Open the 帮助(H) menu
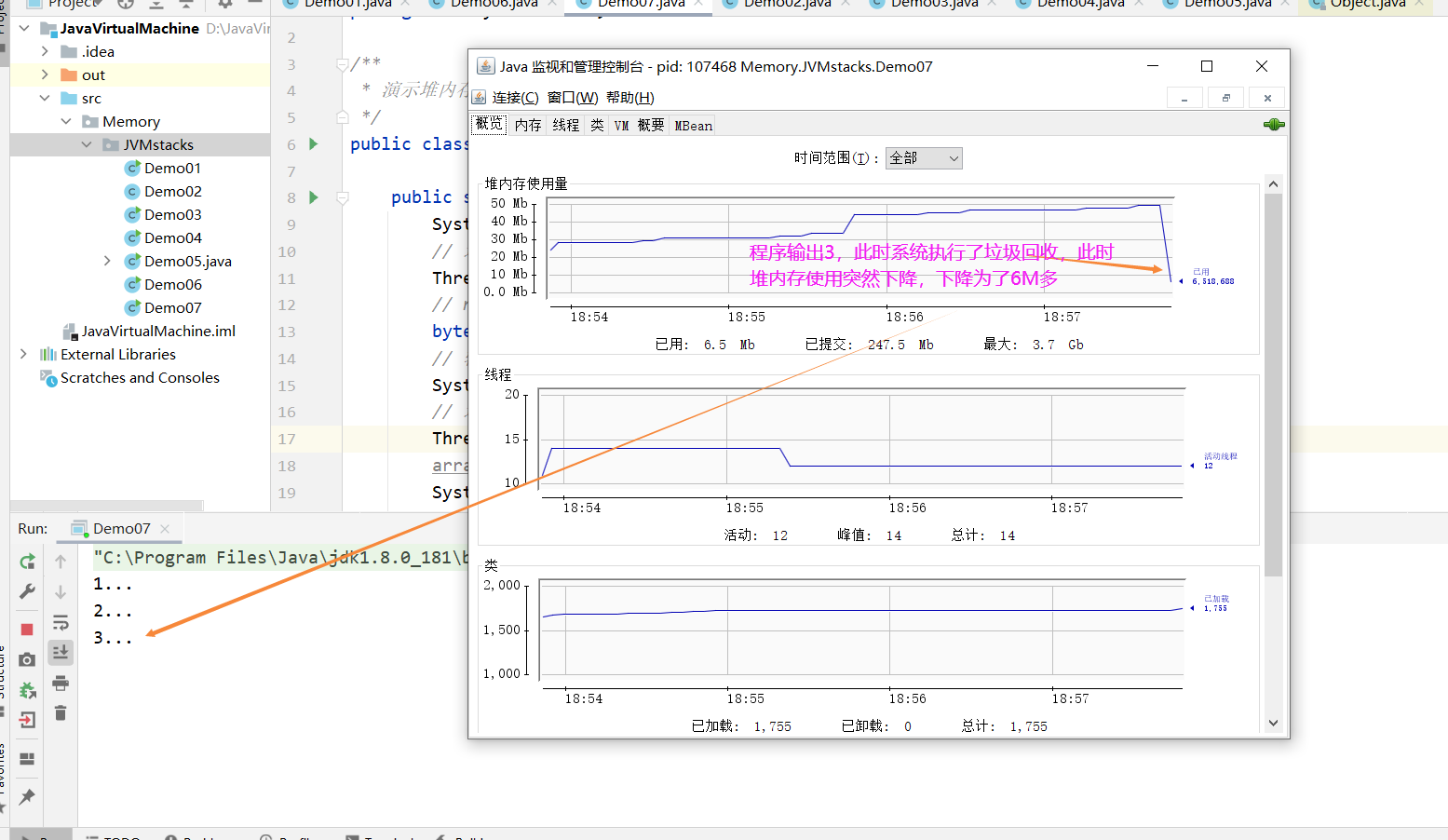Viewport: 1448px width, 840px height. pyautogui.click(x=630, y=98)
